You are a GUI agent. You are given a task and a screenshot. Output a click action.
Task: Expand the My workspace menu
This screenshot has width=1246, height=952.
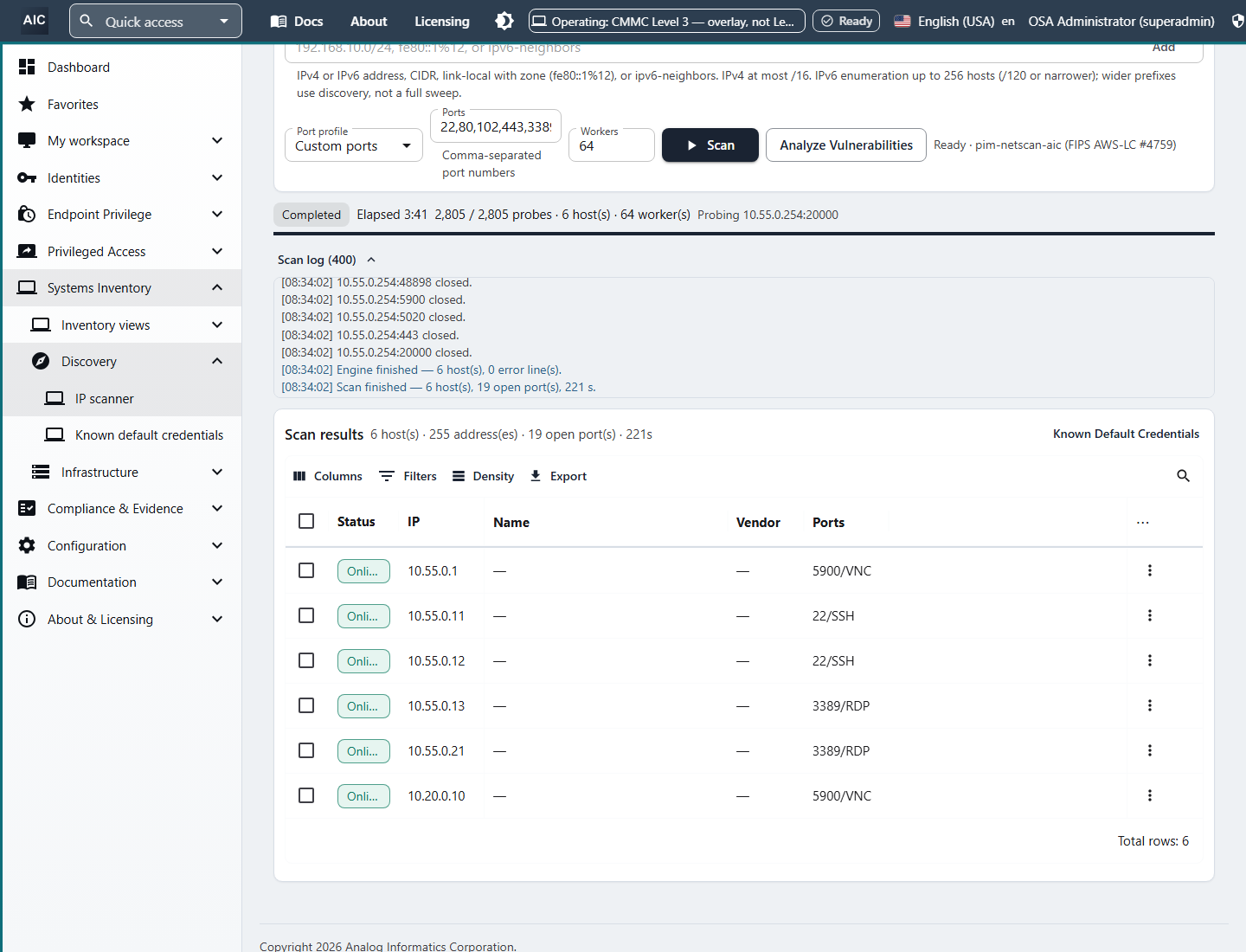click(122, 140)
